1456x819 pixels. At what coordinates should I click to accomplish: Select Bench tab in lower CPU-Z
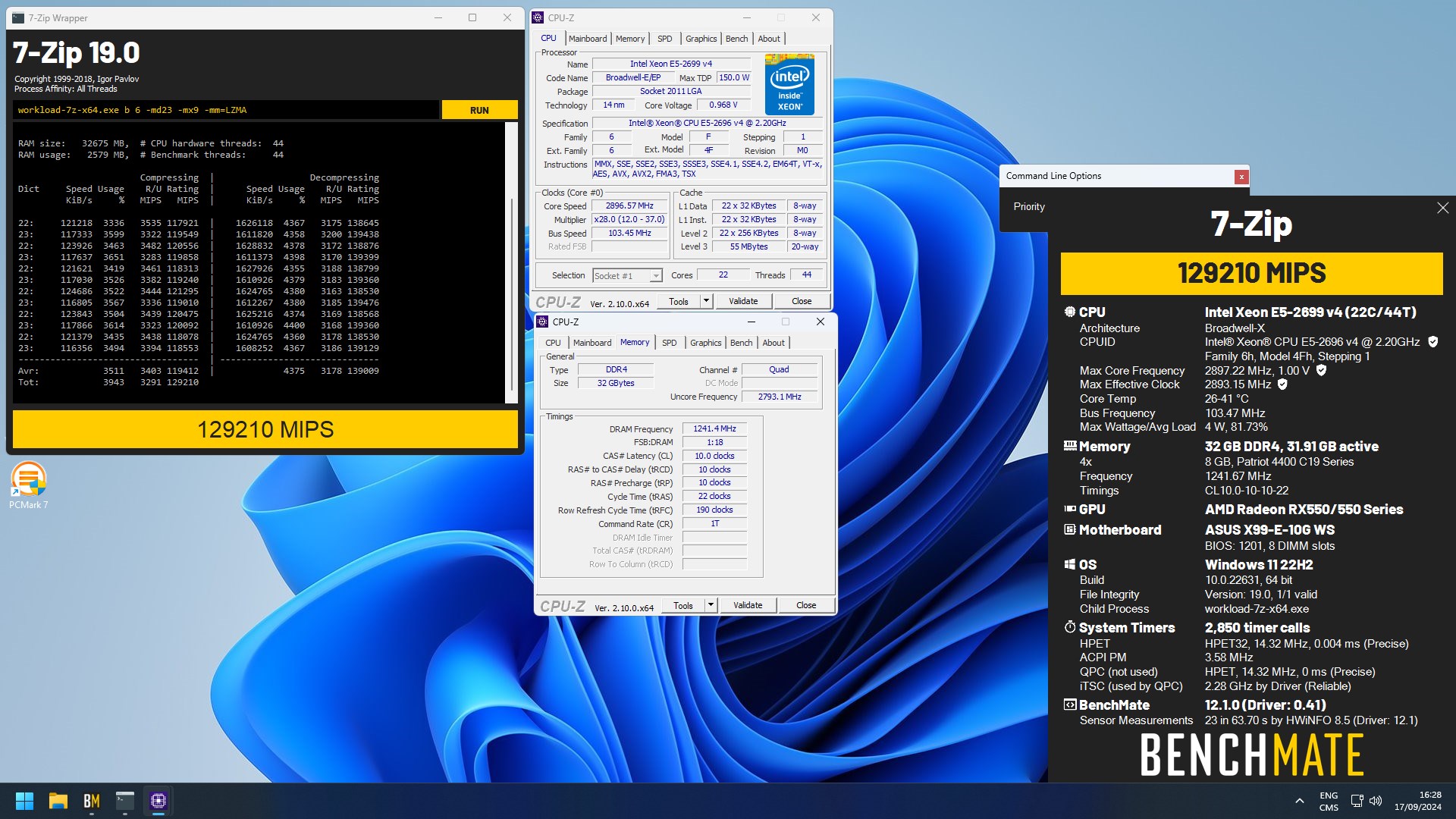point(741,343)
